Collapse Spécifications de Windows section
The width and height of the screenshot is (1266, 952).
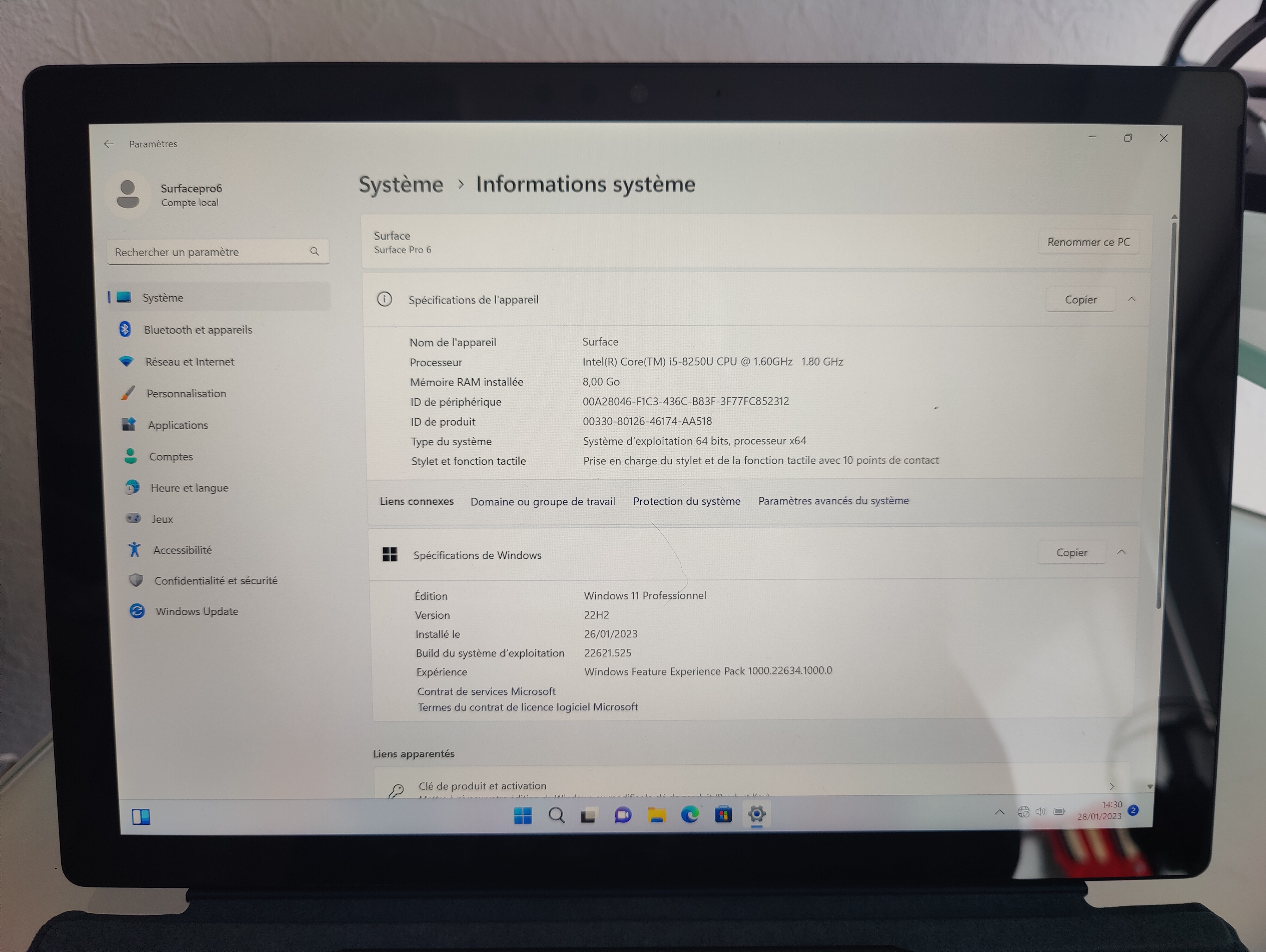click(1121, 552)
